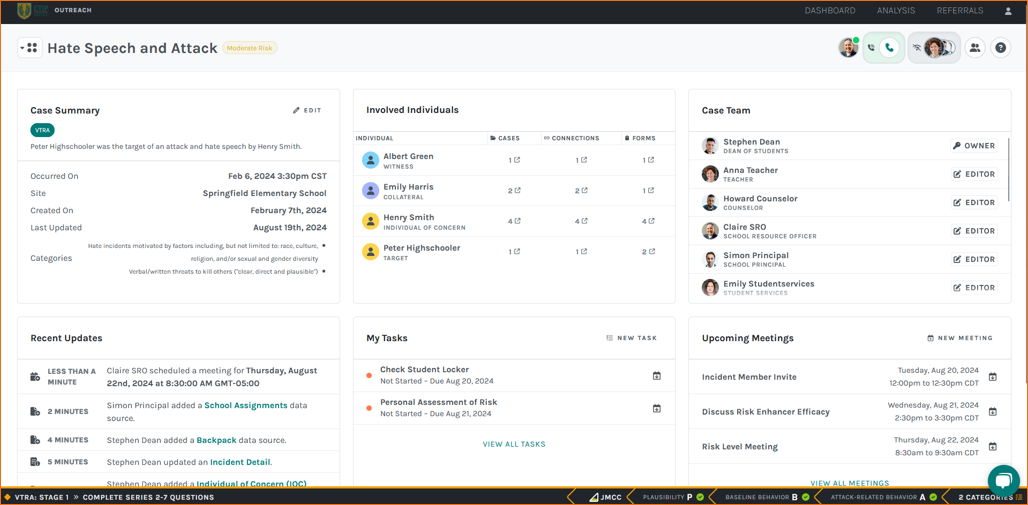
Task: Click View All Tasks link
Action: 514,444
